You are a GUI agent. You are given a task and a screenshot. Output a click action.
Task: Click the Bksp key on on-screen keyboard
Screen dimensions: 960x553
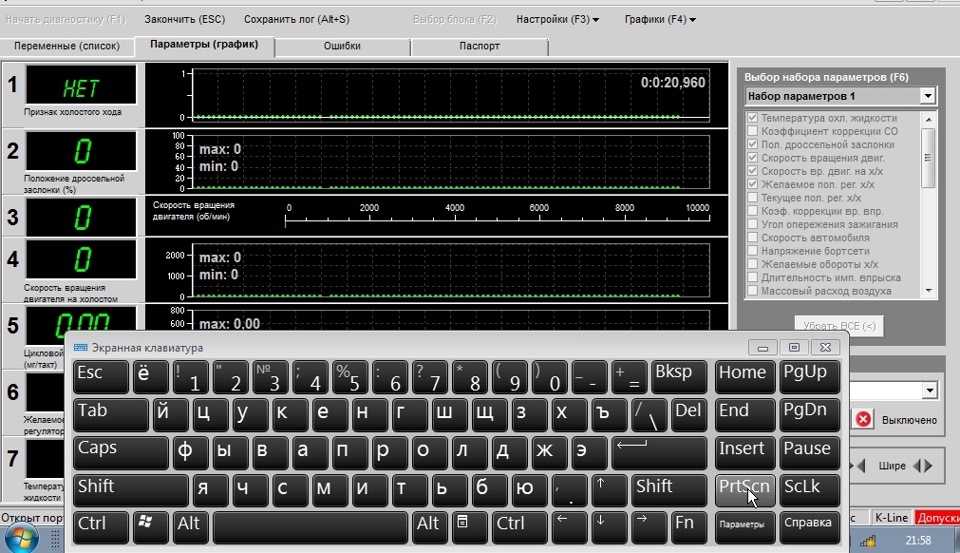pos(678,376)
